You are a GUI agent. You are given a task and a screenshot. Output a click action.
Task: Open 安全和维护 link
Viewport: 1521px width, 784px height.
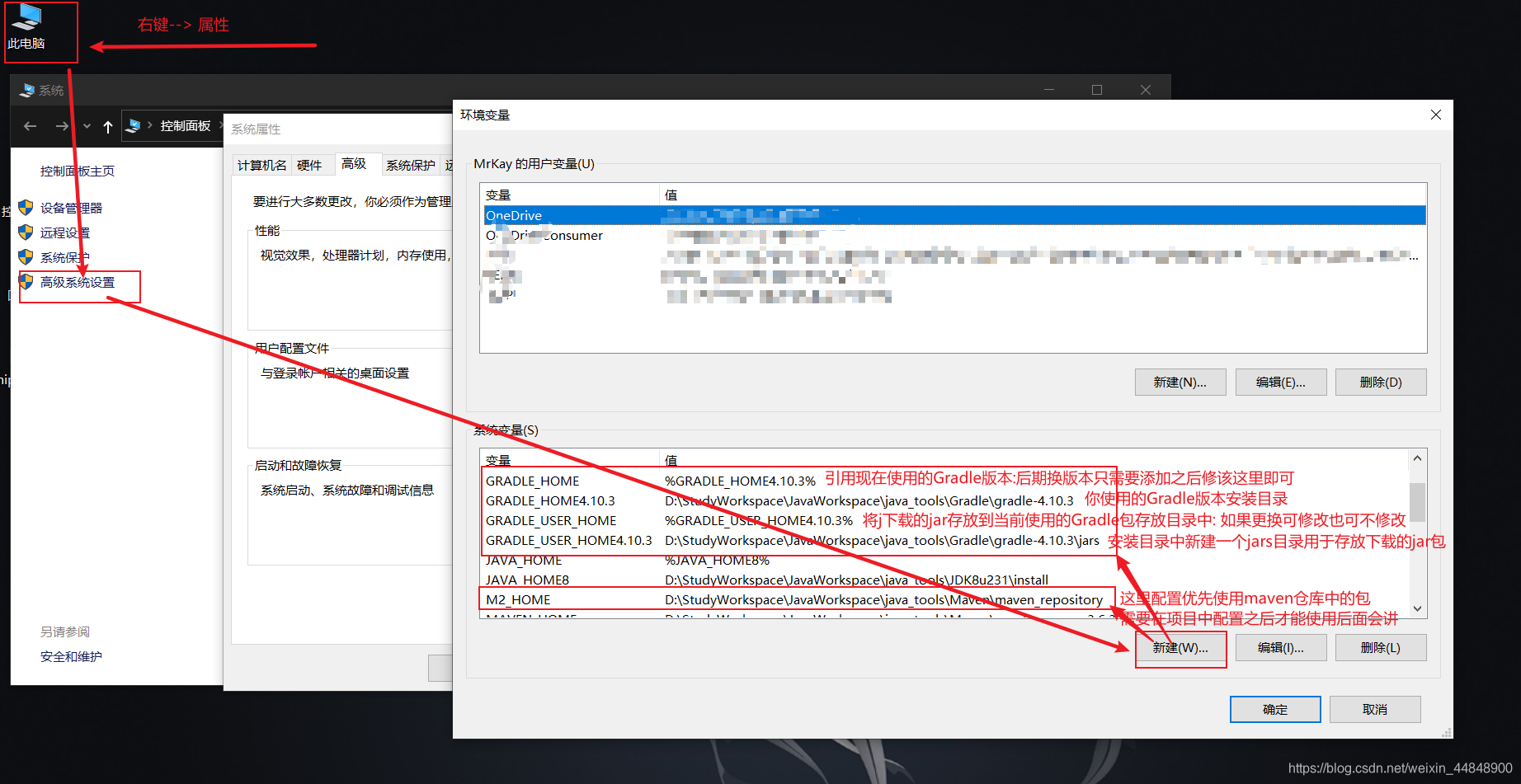[x=71, y=656]
